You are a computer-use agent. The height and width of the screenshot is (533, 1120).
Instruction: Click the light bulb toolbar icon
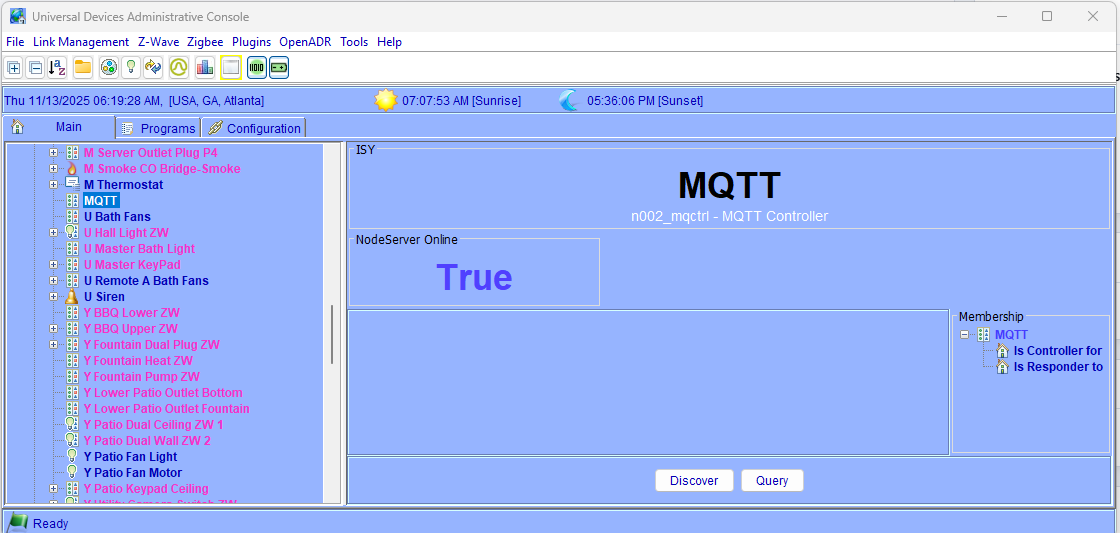click(130, 68)
